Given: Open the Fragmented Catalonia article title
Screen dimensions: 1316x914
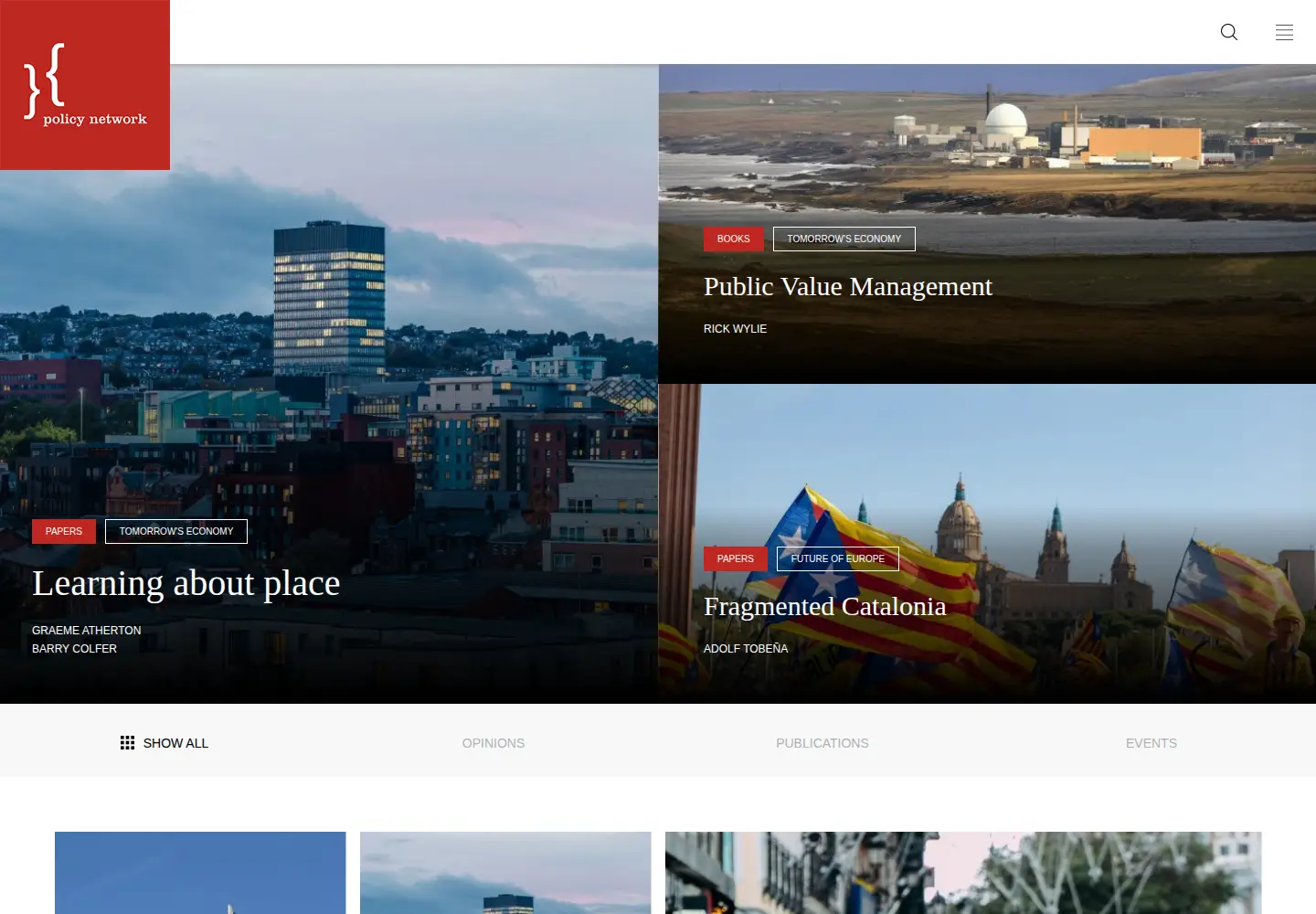Looking at the screenshot, I should click(x=824, y=606).
